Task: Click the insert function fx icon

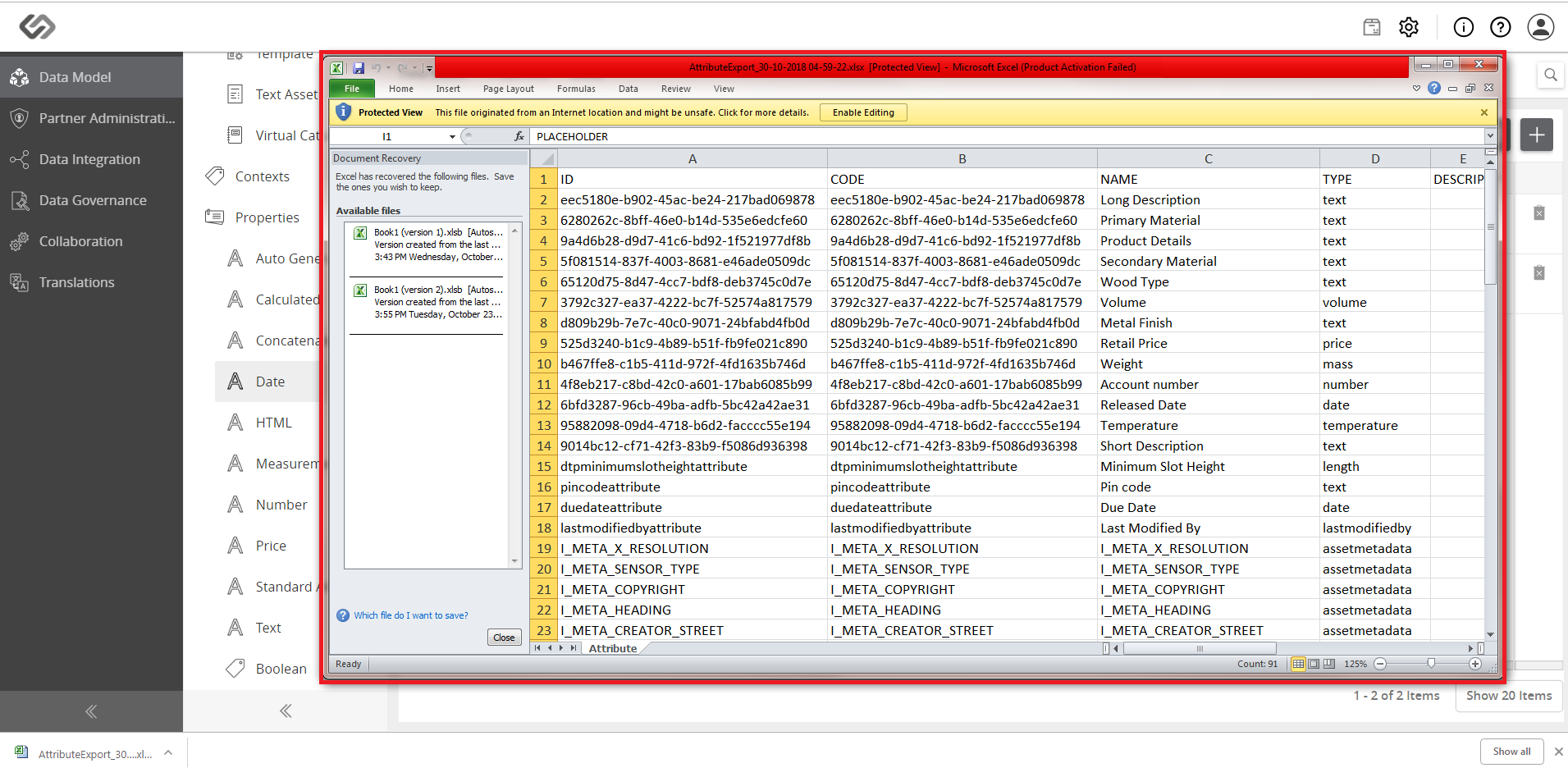Action: point(519,136)
